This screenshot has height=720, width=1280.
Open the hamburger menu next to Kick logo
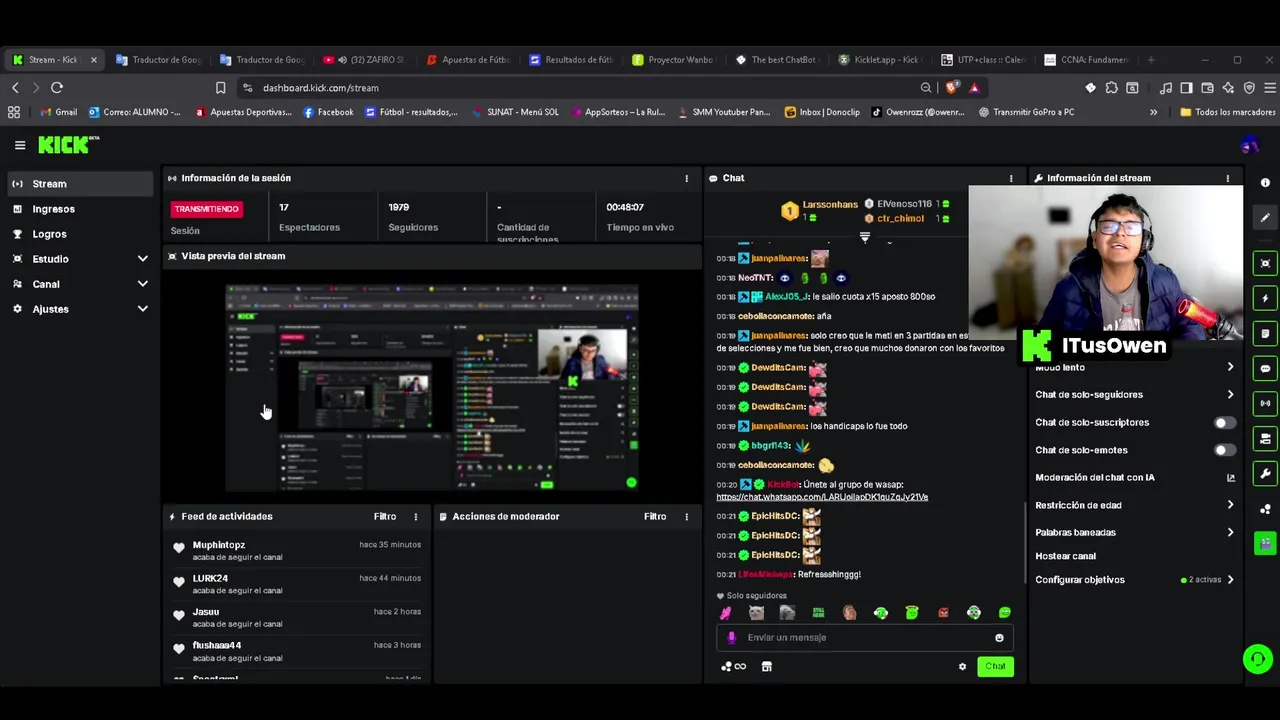tap(20, 145)
